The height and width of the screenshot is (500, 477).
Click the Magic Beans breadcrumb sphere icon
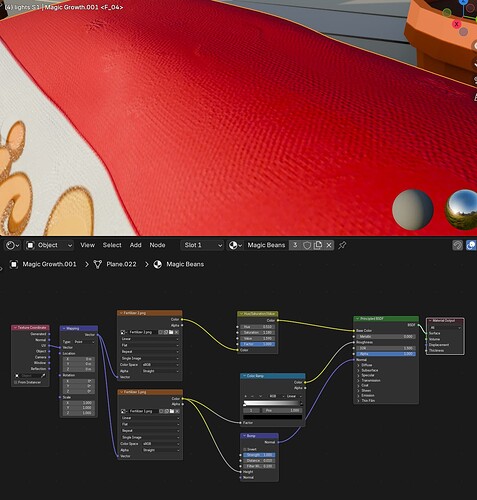[x=157, y=264]
